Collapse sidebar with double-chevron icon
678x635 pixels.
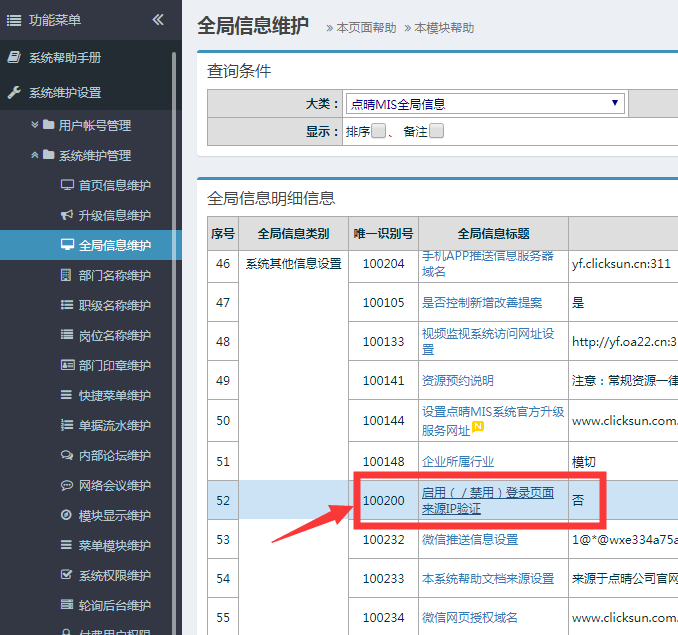[x=158, y=20]
